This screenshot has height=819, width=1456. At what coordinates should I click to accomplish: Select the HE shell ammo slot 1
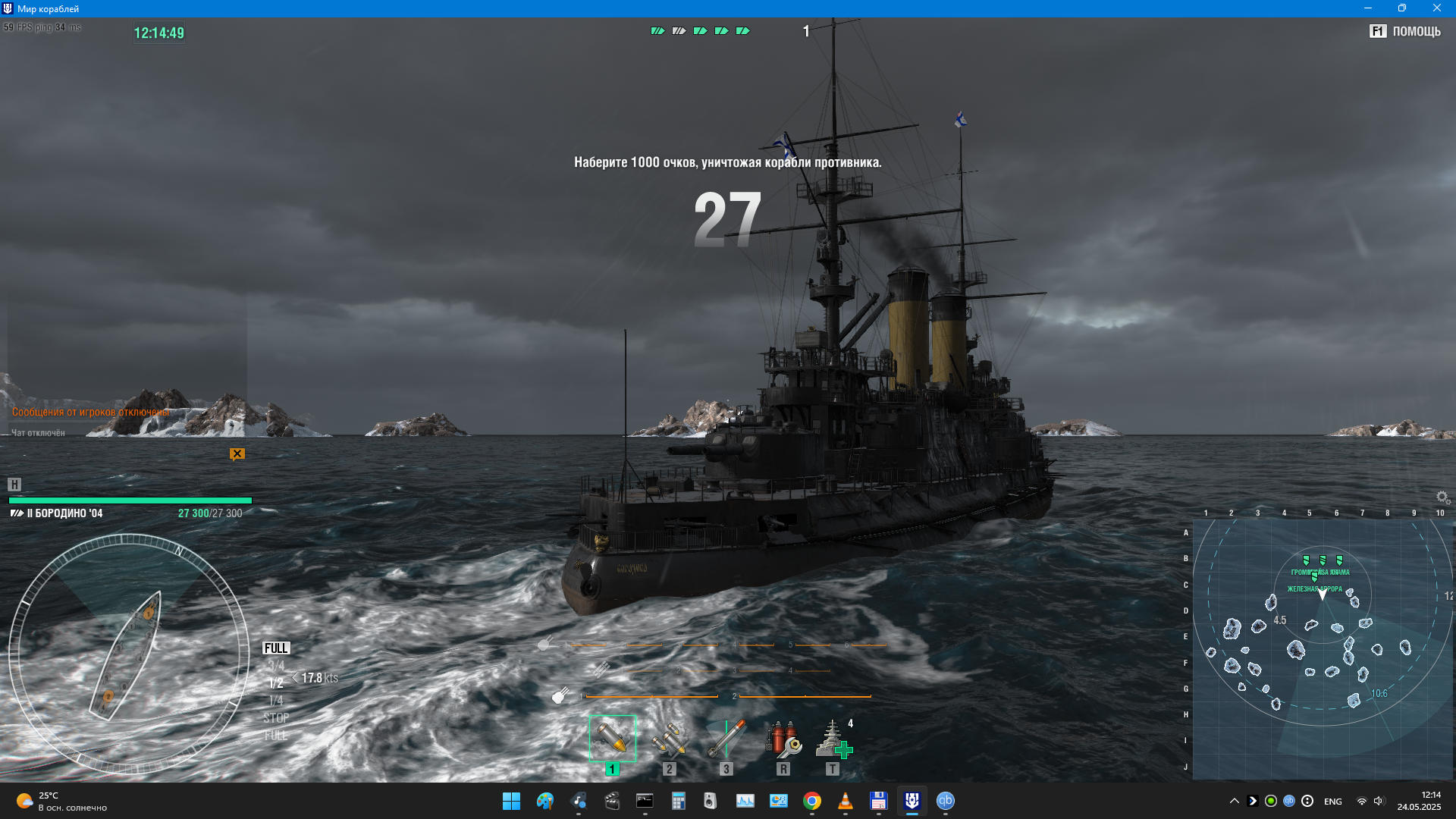(612, 739)
